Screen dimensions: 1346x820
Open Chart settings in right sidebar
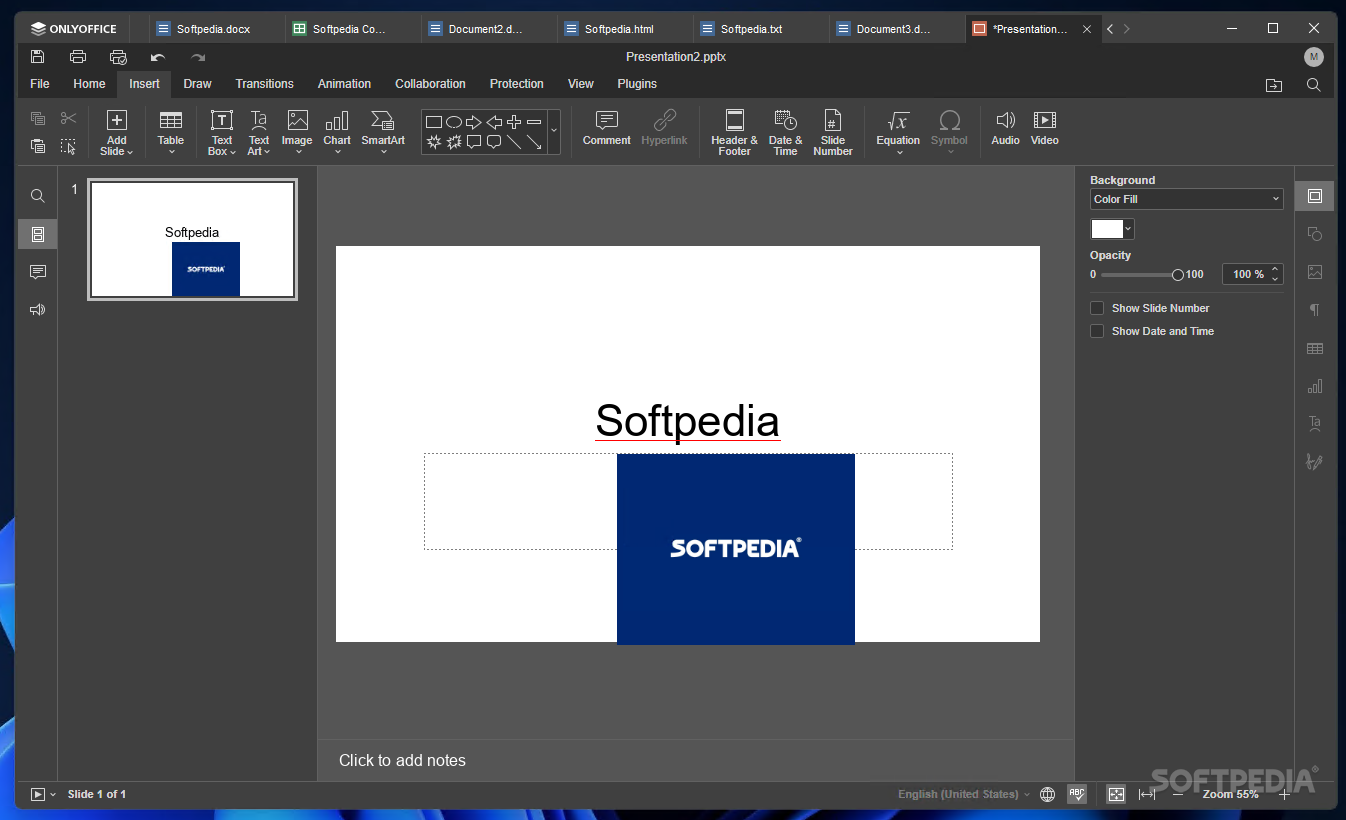tap(1315, 386)
